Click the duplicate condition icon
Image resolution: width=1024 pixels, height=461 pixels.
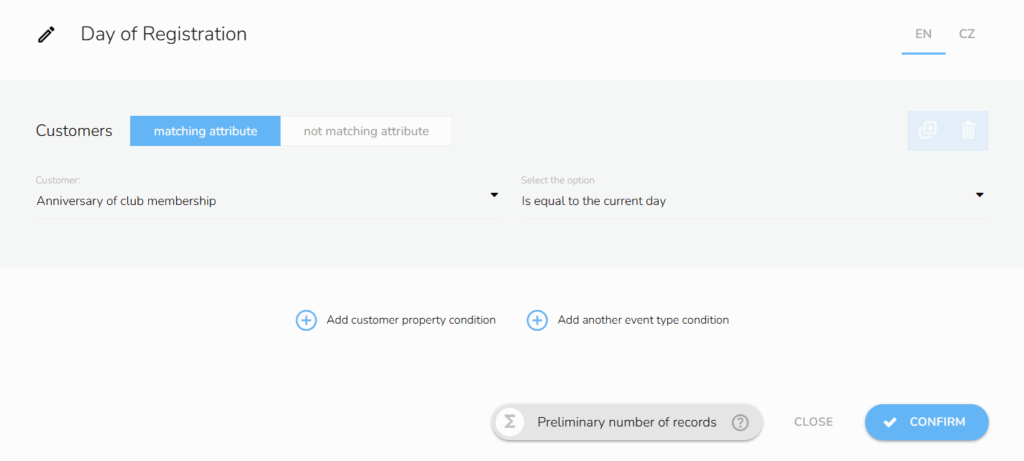click(x=928, y=130)
